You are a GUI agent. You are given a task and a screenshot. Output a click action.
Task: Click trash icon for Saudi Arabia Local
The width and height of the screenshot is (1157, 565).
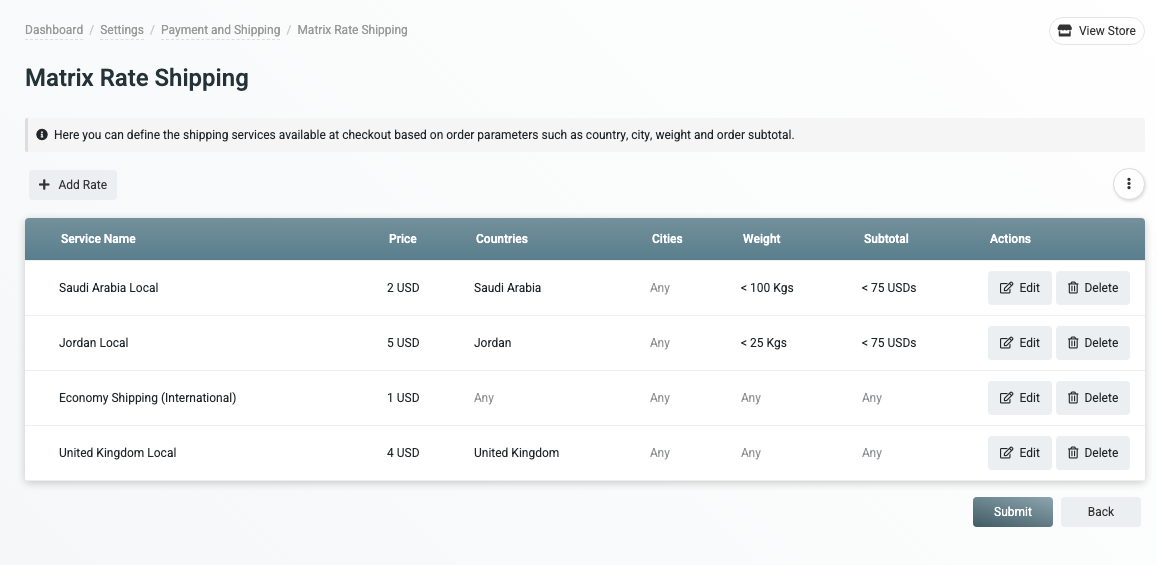tap(1073, 288)
